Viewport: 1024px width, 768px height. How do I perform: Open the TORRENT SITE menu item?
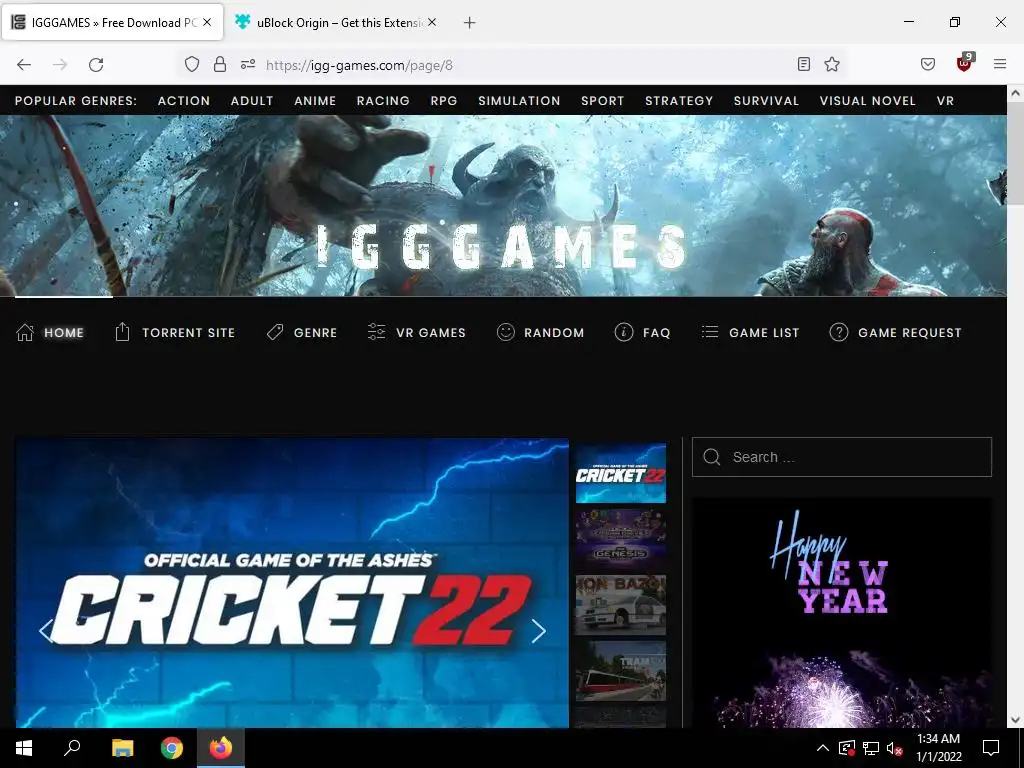(x=175, y=332)
